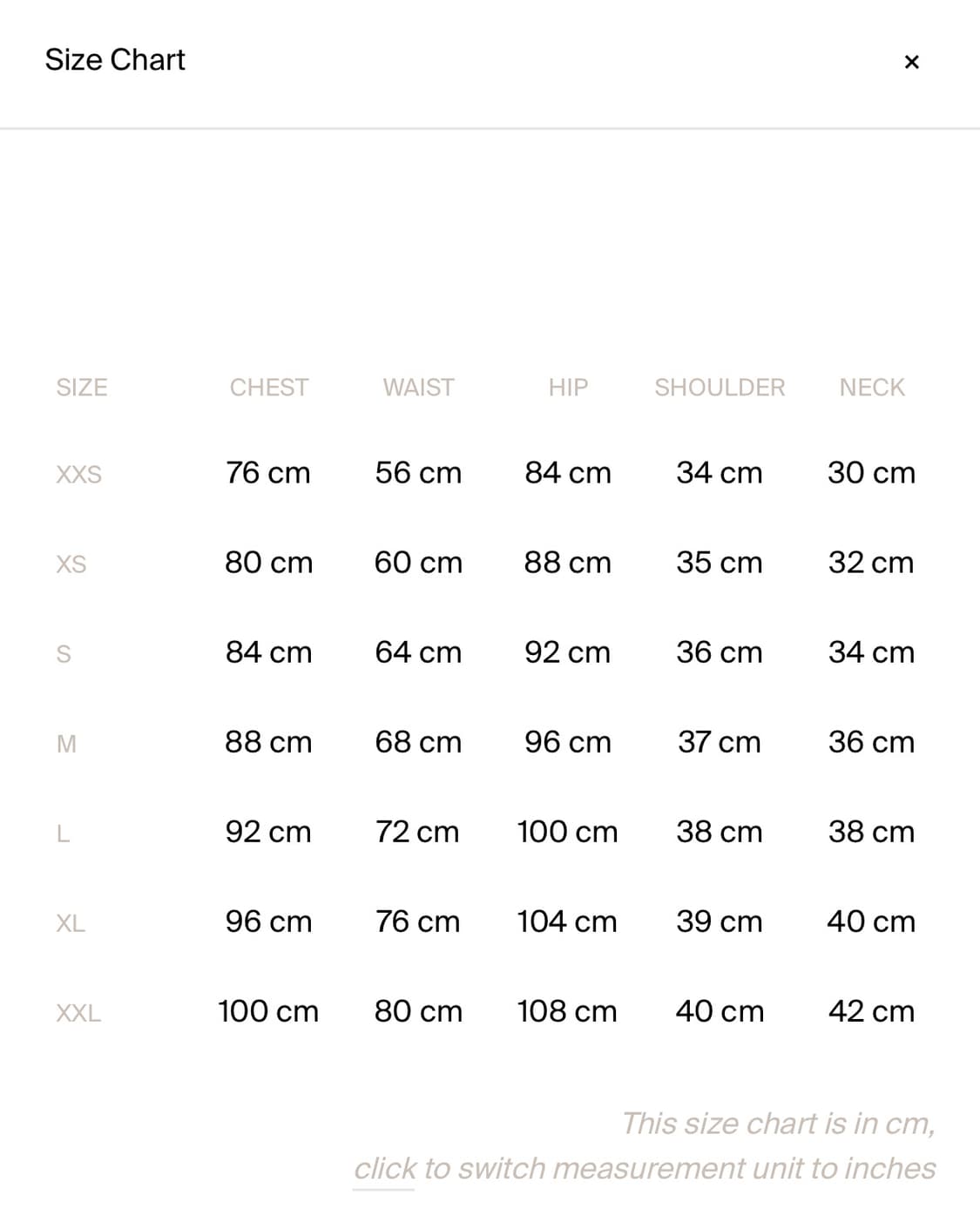
Task: Close the Size Chart dialog
Action: (x=911, y=62)
